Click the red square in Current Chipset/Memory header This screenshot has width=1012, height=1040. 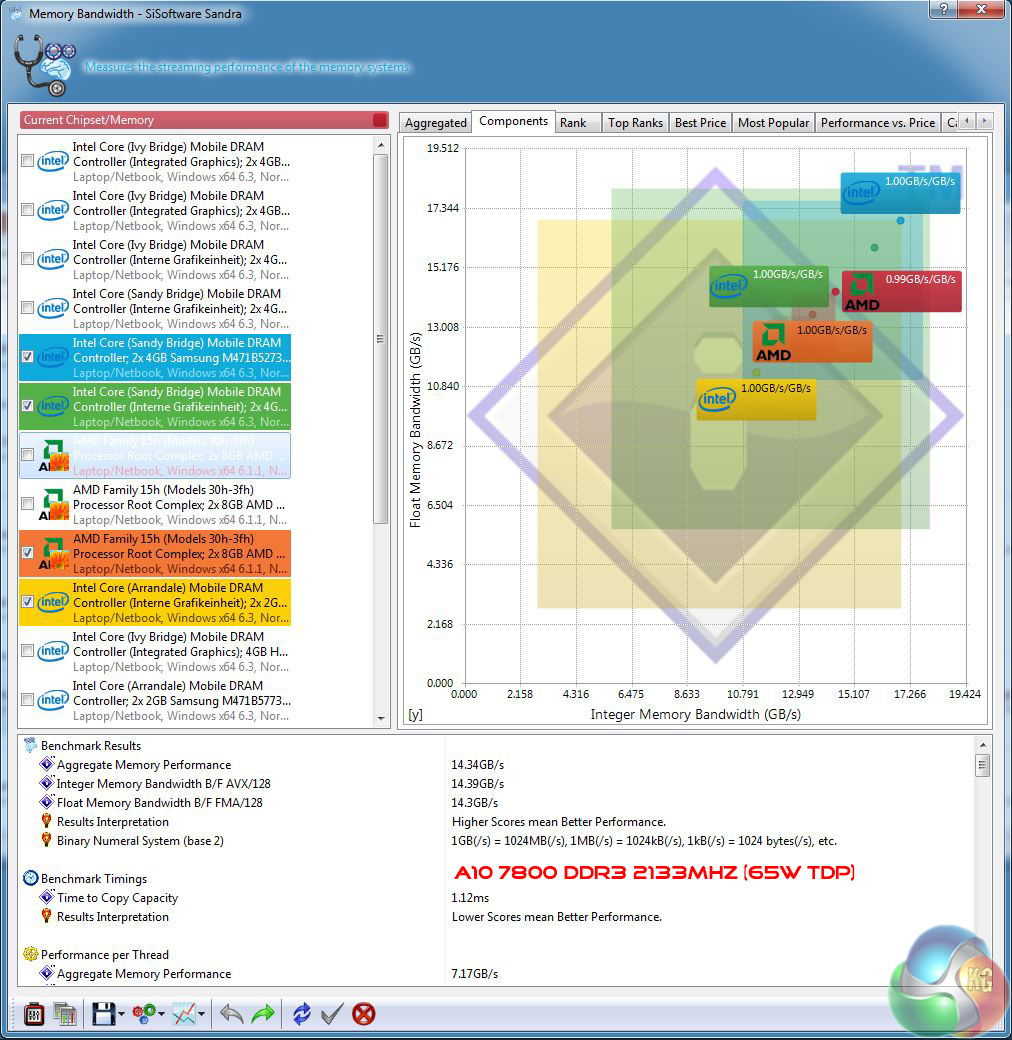380,120
